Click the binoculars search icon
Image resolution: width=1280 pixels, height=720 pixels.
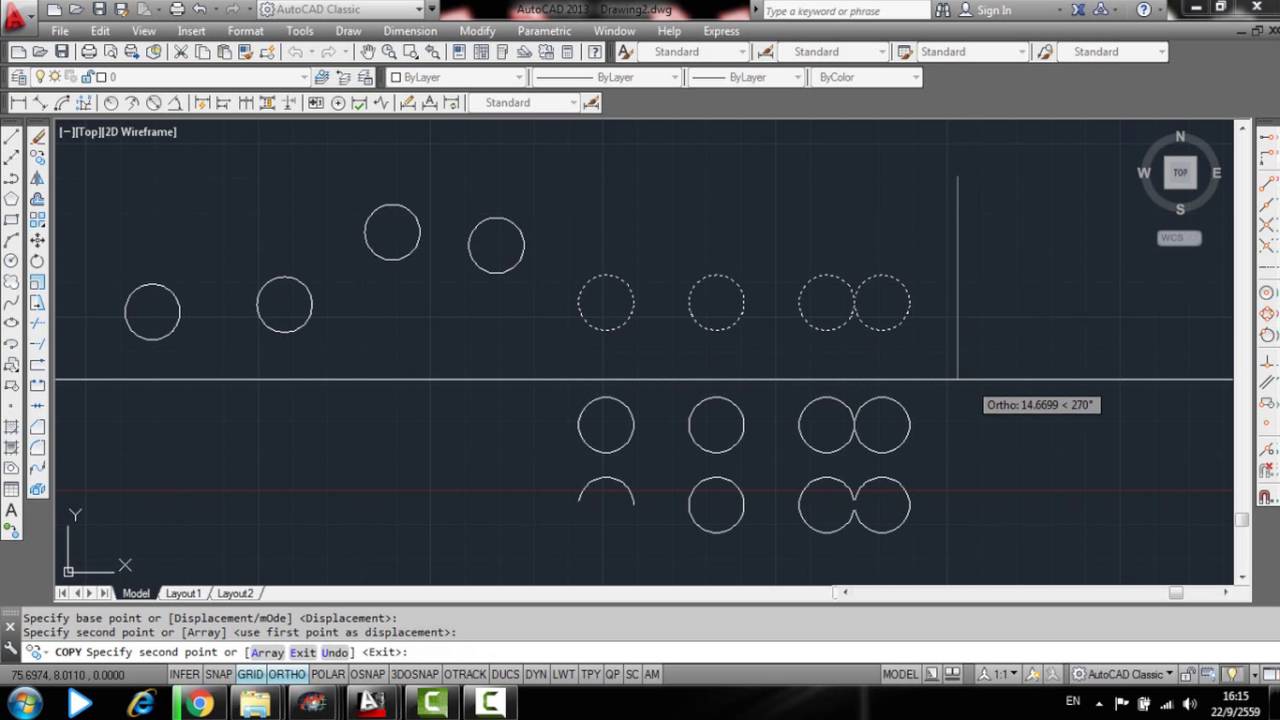coord(942,10)
